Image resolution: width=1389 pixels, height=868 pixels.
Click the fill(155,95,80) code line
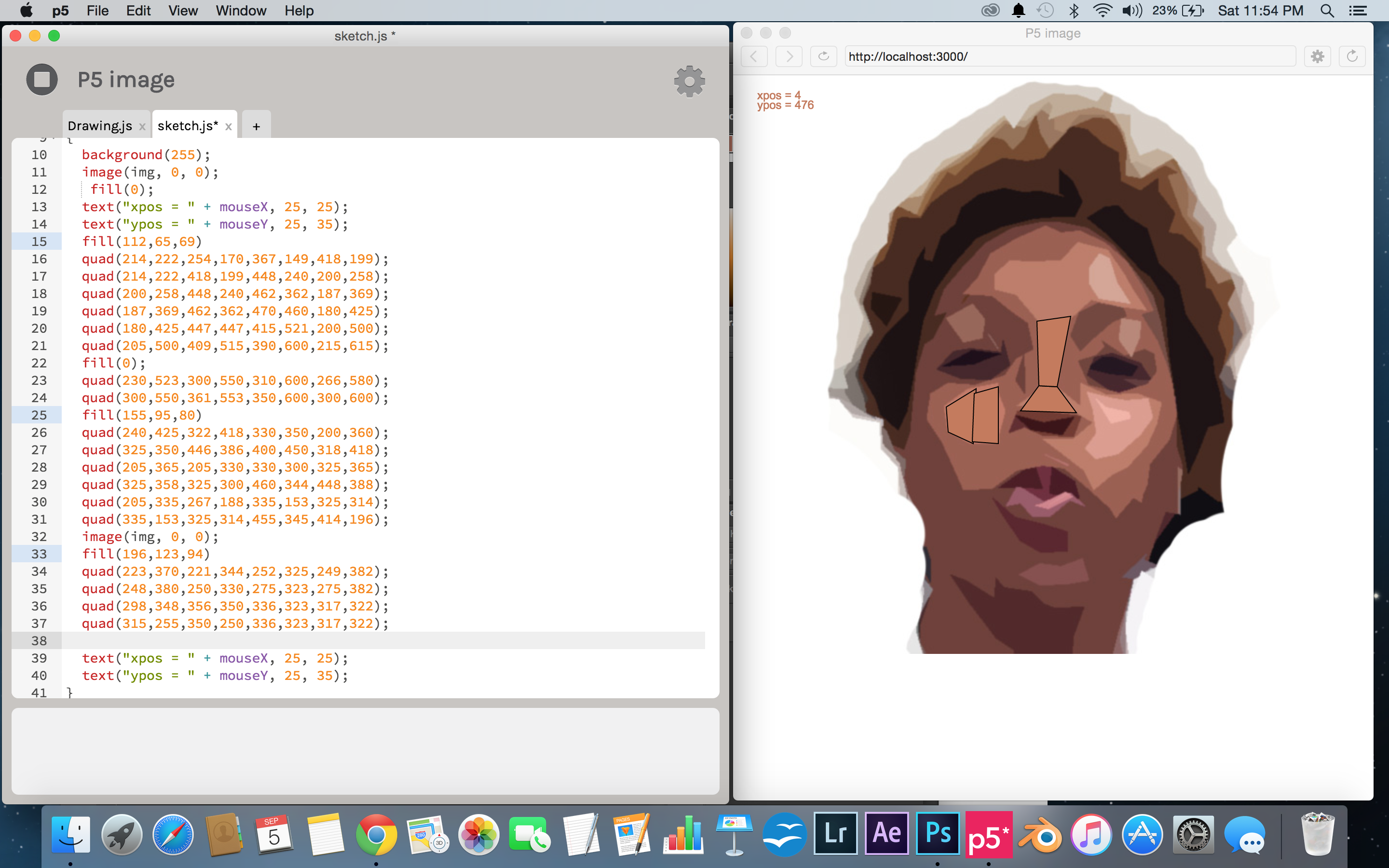click(142, 415)
